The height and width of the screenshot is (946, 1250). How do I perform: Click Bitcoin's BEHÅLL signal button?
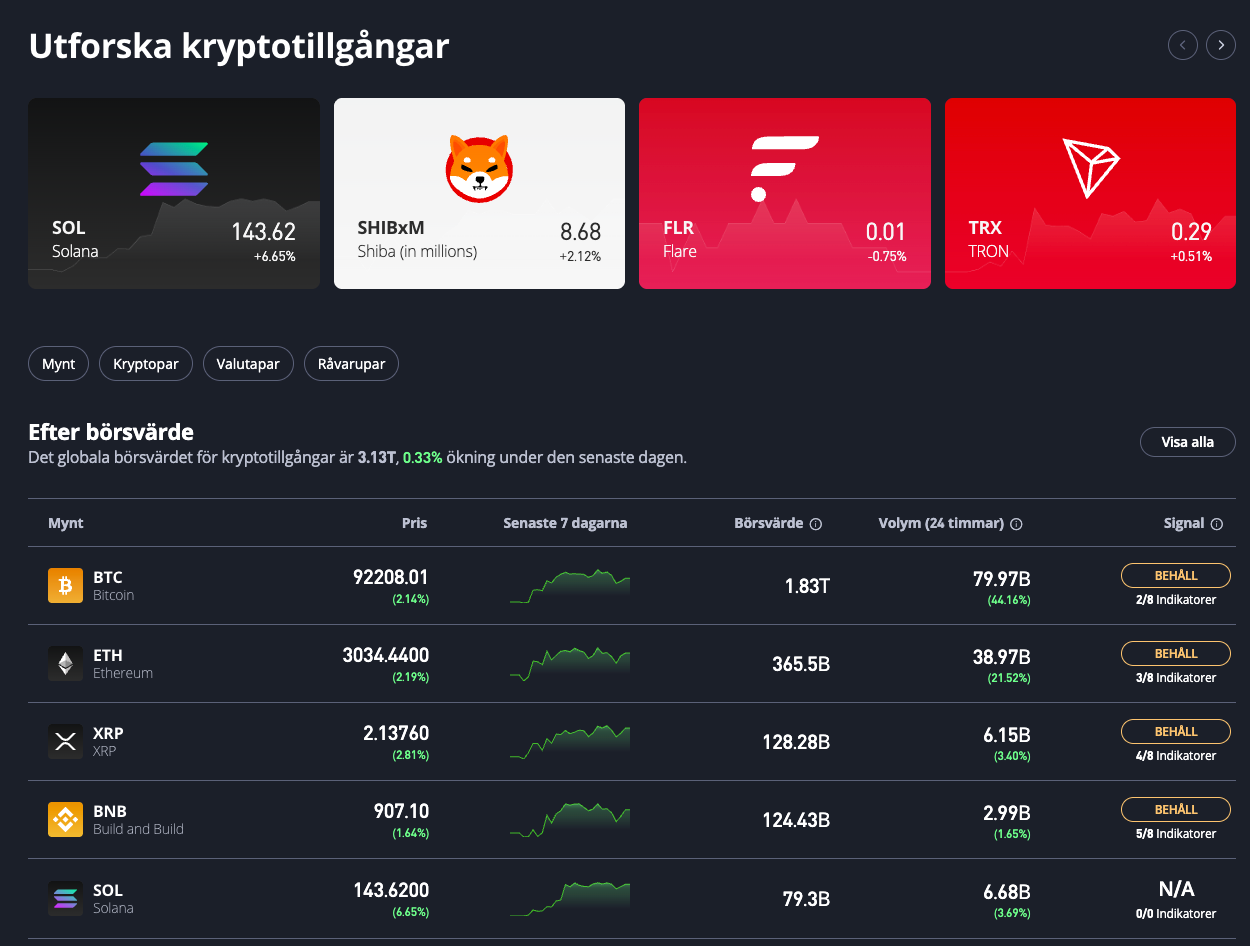click(1176, 576)
